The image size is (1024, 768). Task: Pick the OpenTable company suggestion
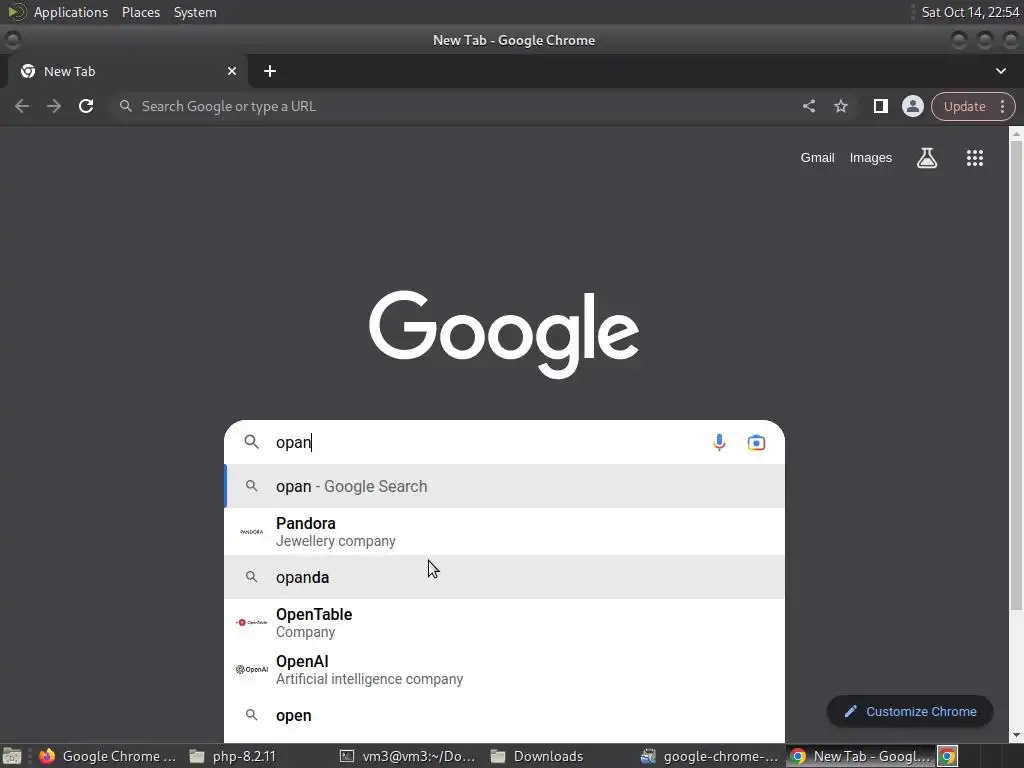504,622
